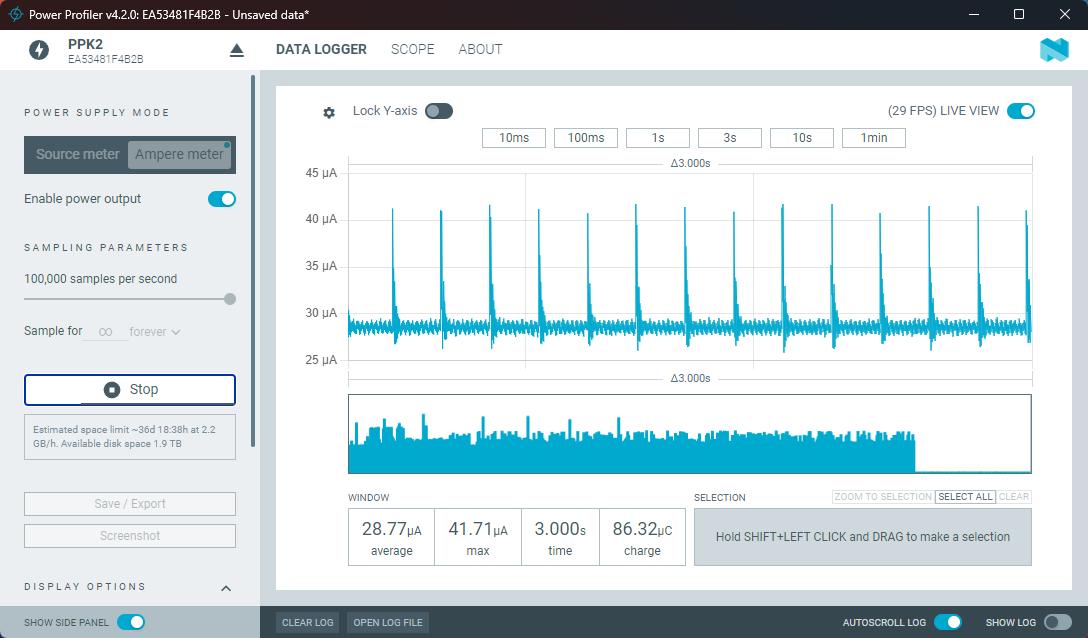The width and height of the screenshot is (1088, 638).
Task: Open chart settings gear icon
Action: click(329, 113)
